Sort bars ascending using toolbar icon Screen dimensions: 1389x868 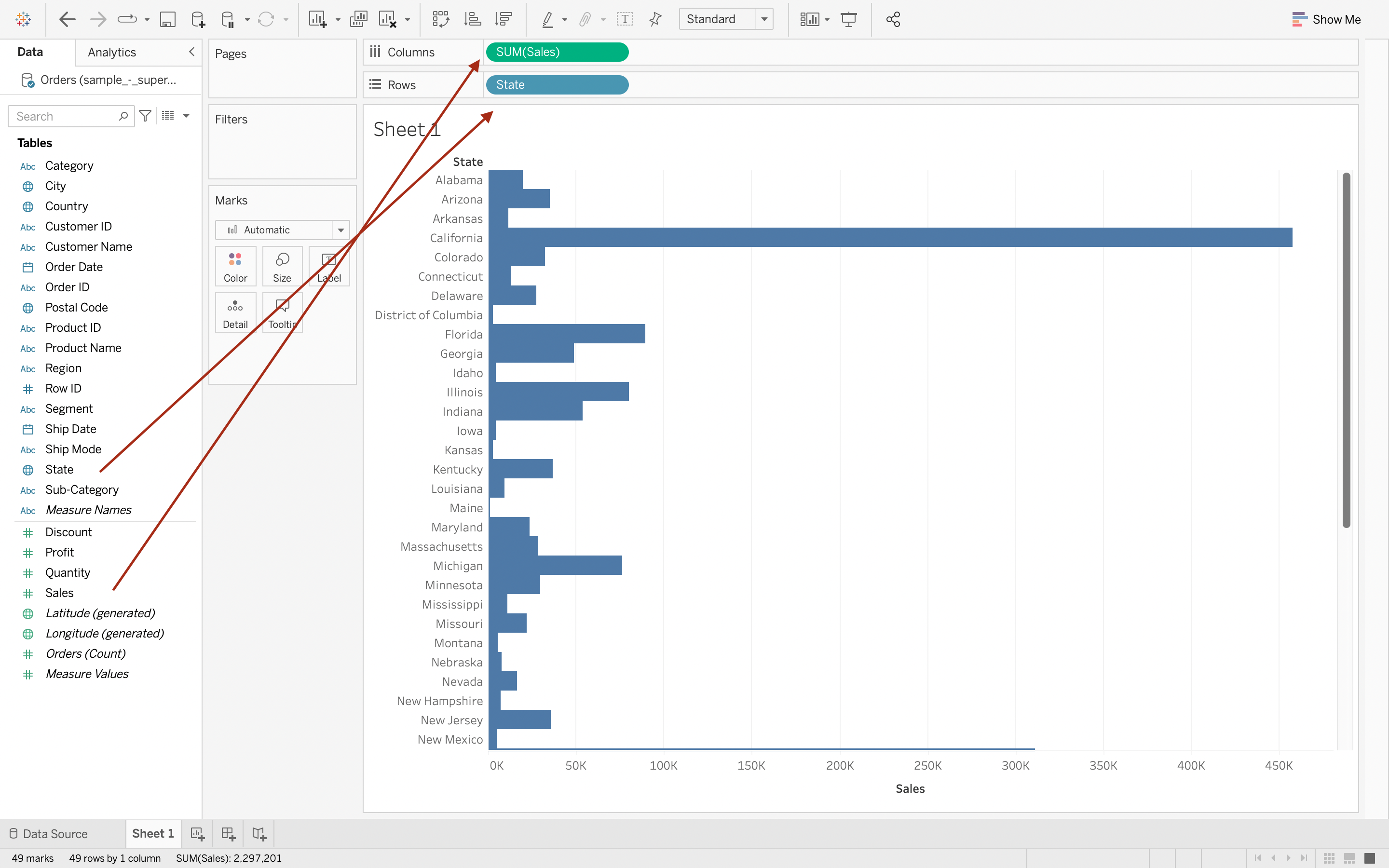point(472,19)
